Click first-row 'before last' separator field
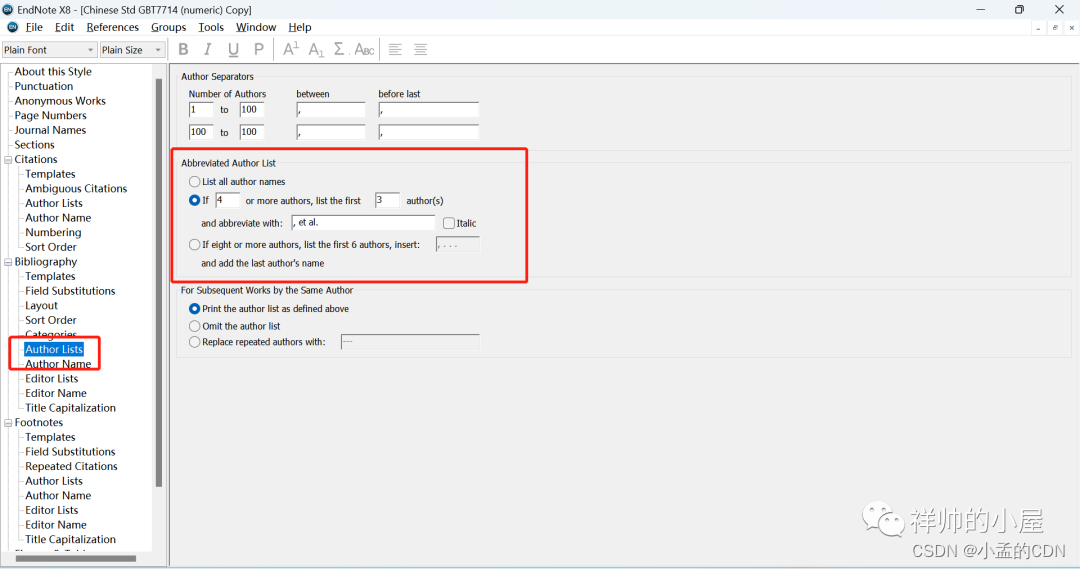This screenshot has height=569, width=1080. [x=428, y=110]
